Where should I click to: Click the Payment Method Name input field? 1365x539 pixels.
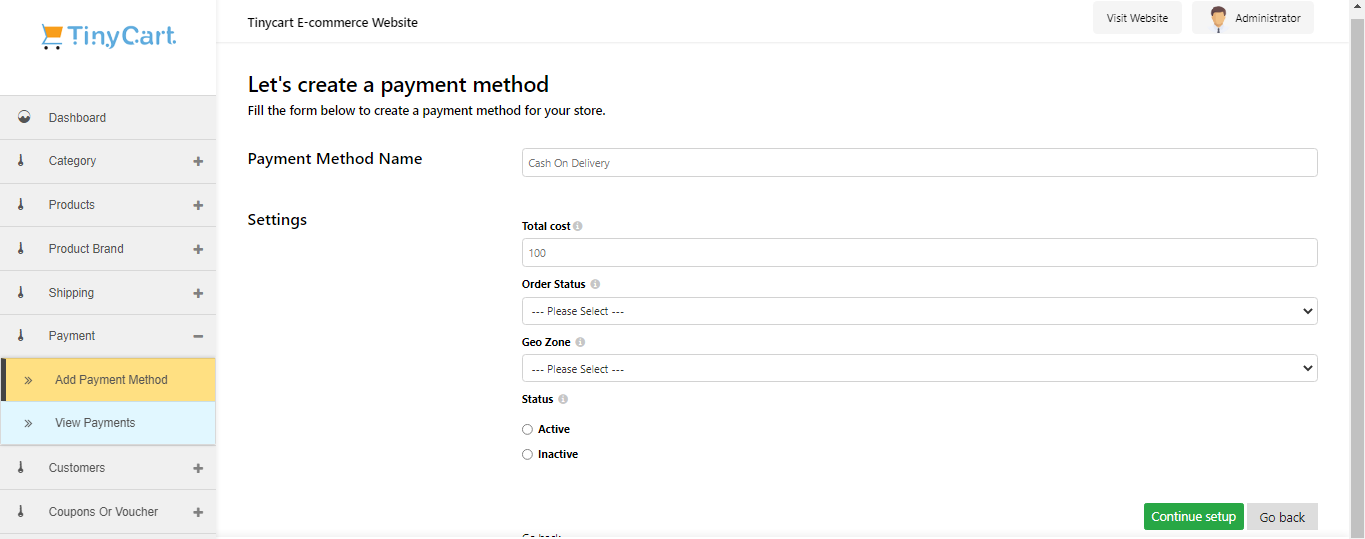pyautogui.click(x=919, y=163)
